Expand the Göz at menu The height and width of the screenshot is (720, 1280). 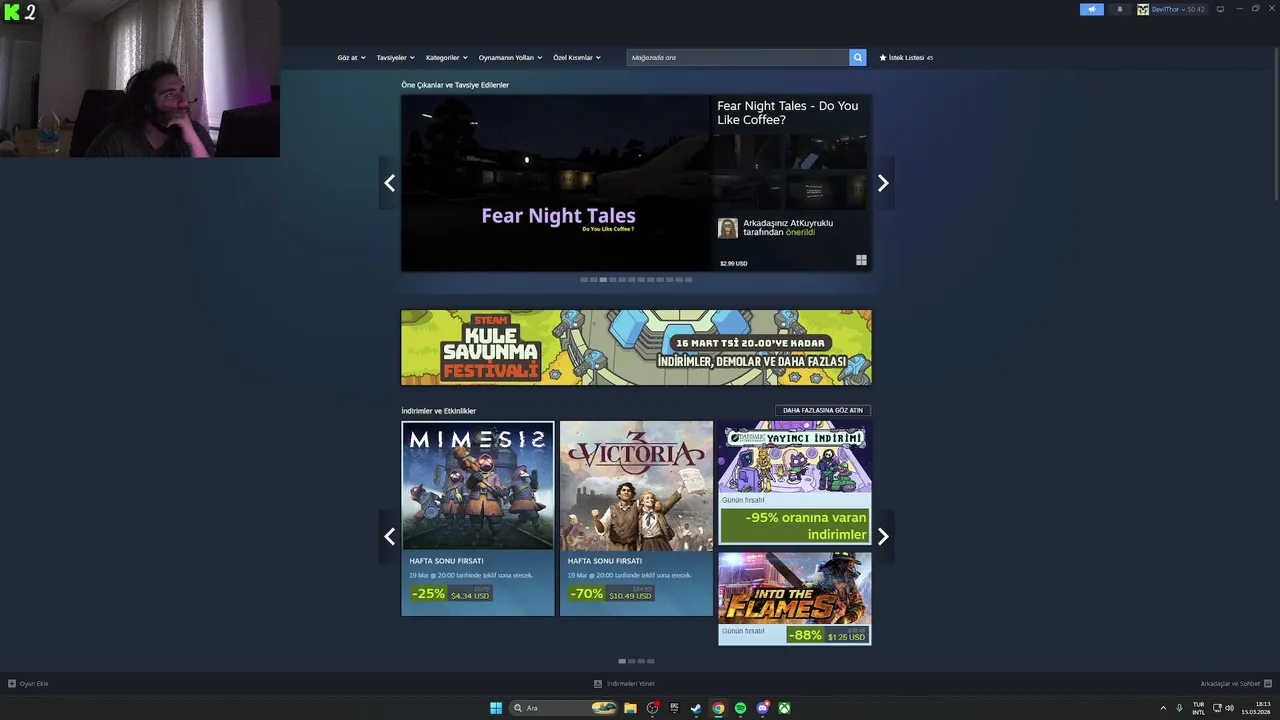click(x=351, y=58)
